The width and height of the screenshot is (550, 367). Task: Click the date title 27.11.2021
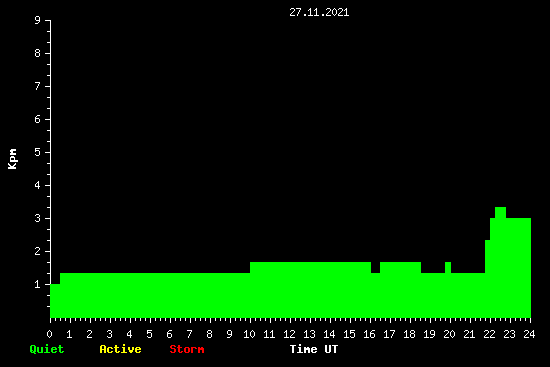319,13
